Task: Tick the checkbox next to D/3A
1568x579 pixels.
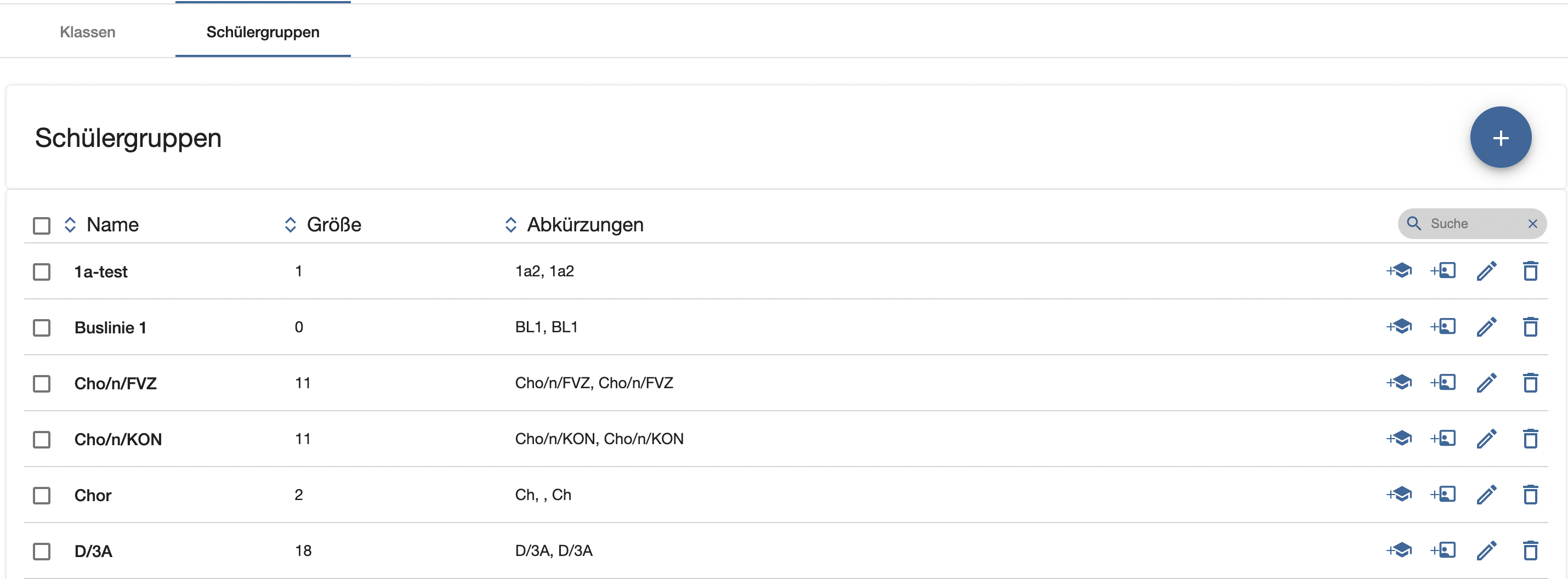Action: [41, 552]
